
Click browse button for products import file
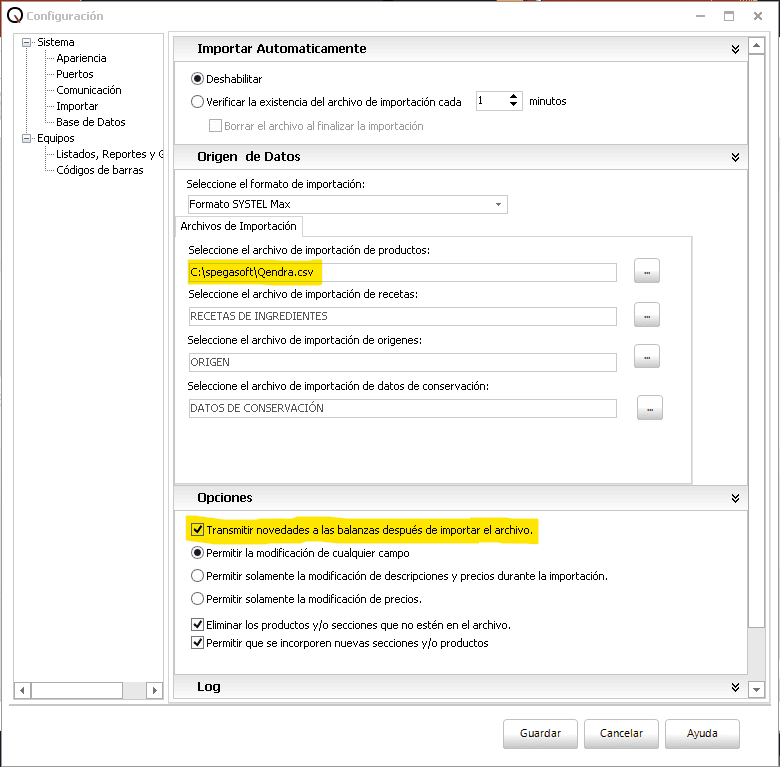647,272
